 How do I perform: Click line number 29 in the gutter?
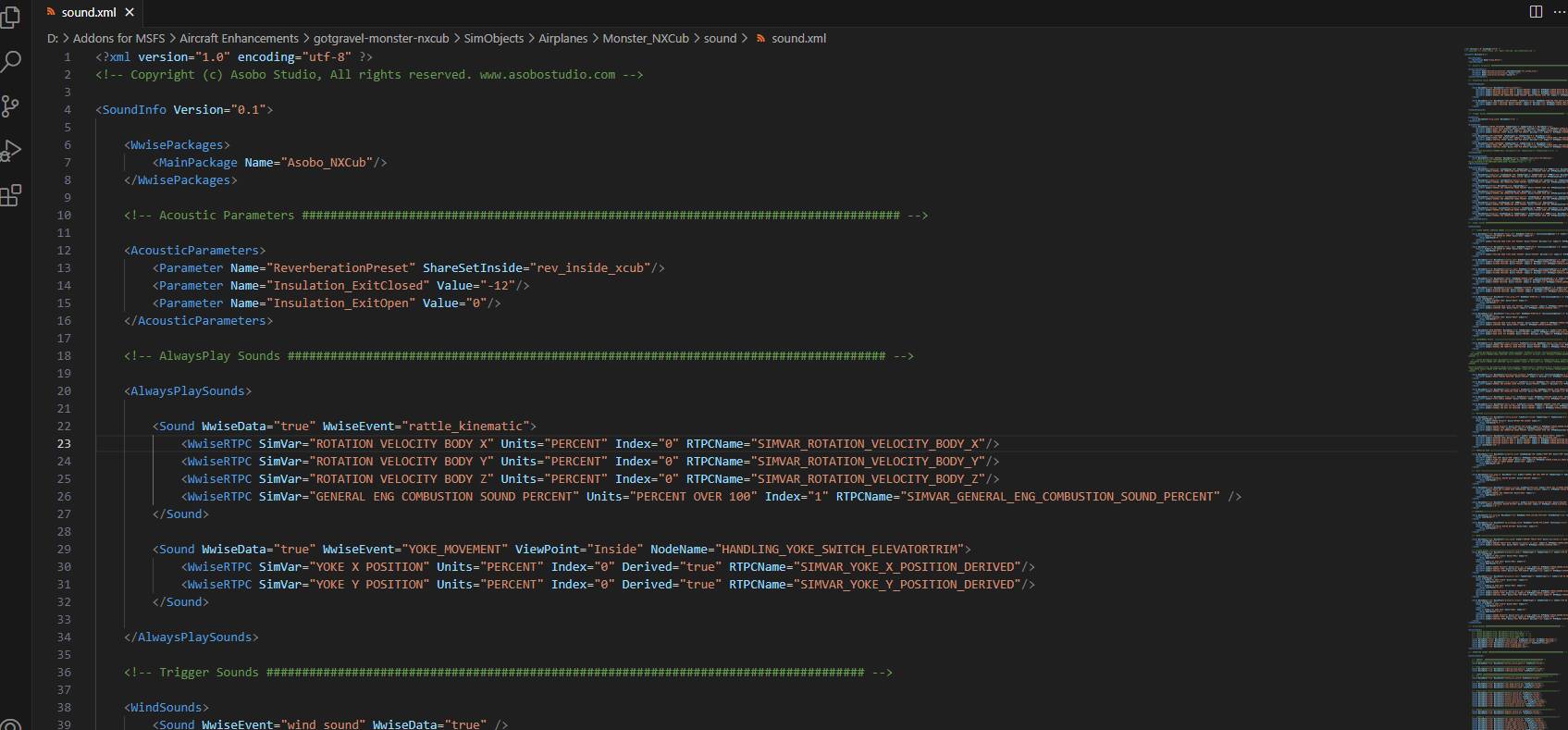pyautogui.click(x=64, y=549)
